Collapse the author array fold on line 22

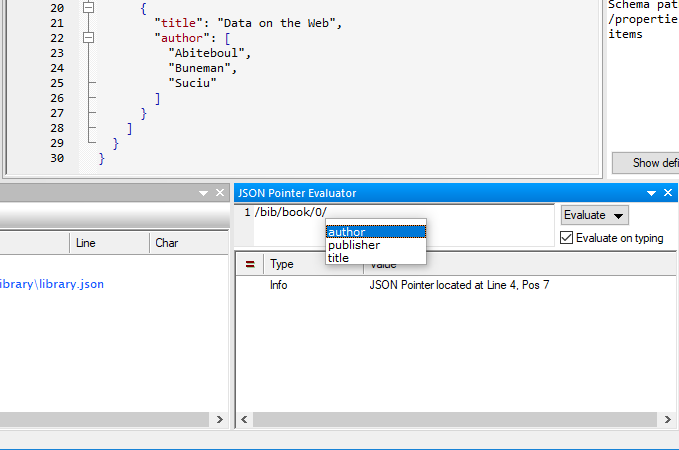[x=88, y=38]
